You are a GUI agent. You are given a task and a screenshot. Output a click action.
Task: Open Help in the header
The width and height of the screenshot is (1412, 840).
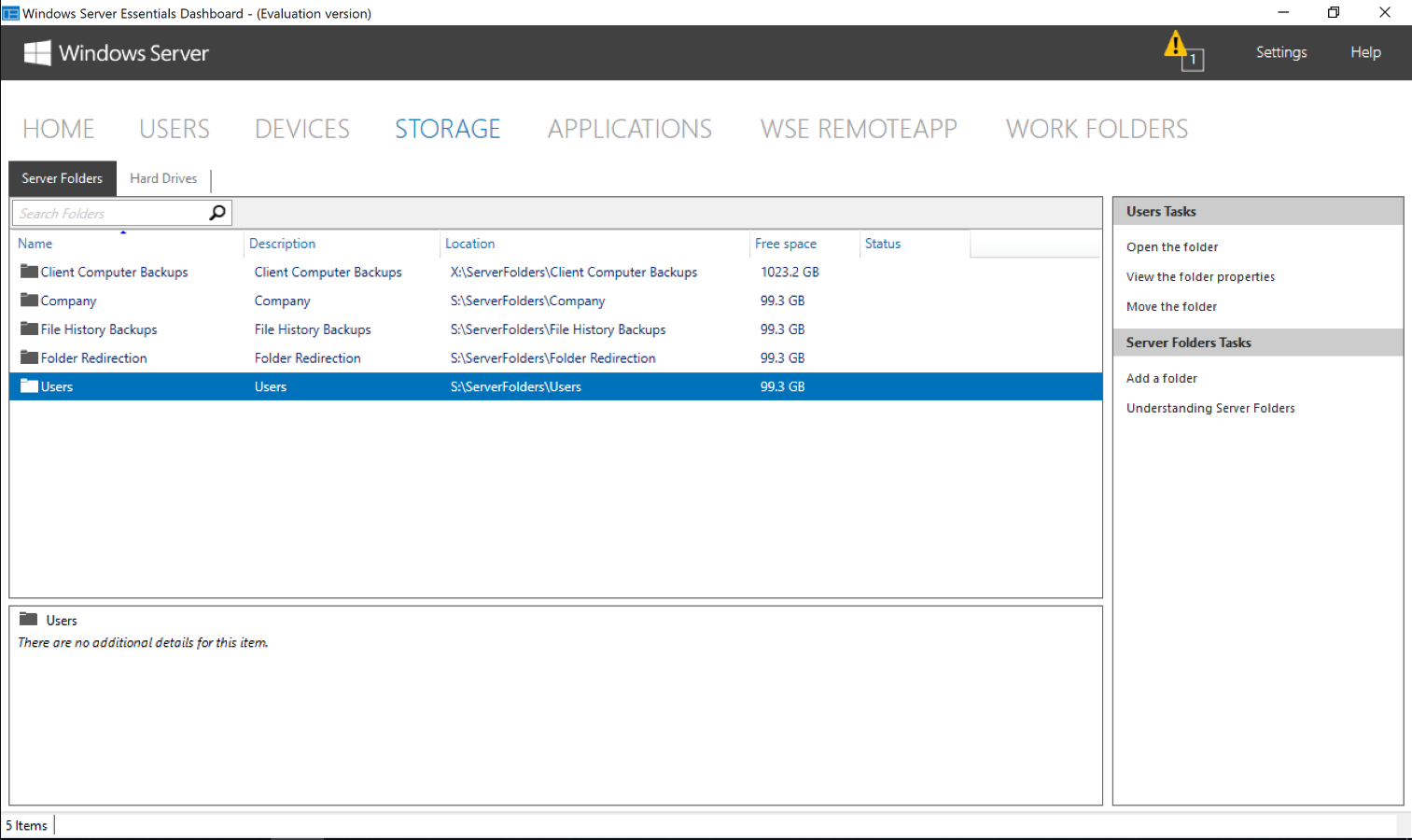[1365, 52]
